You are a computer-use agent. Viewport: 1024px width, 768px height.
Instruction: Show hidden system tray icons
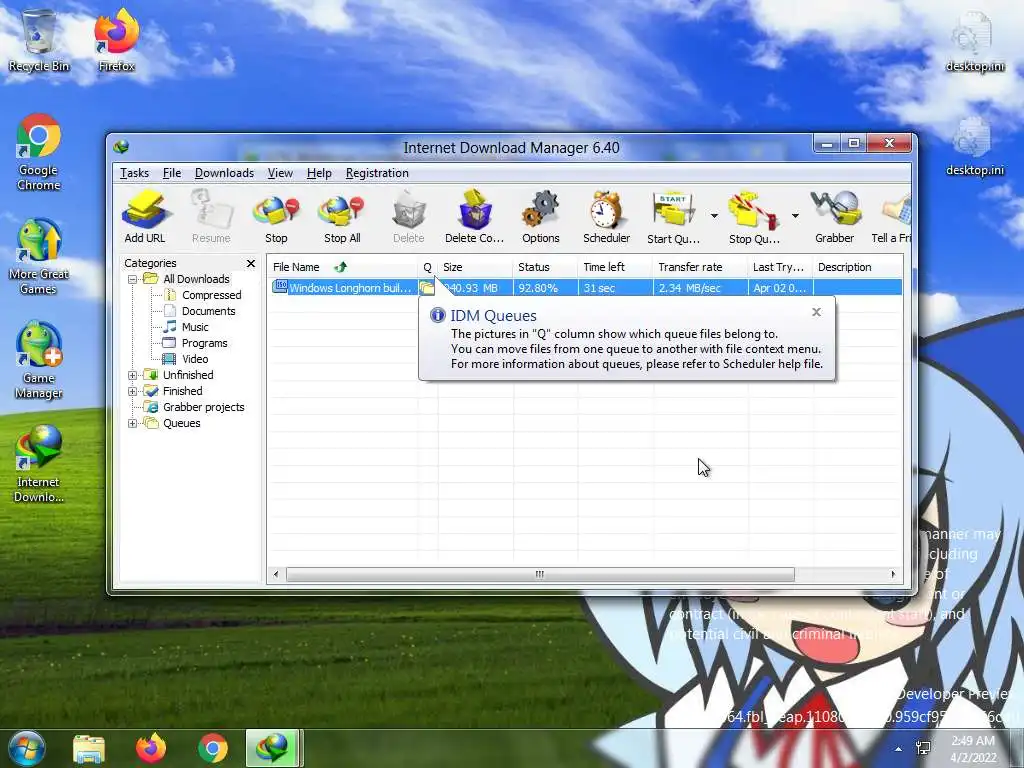tap(899, 749)
